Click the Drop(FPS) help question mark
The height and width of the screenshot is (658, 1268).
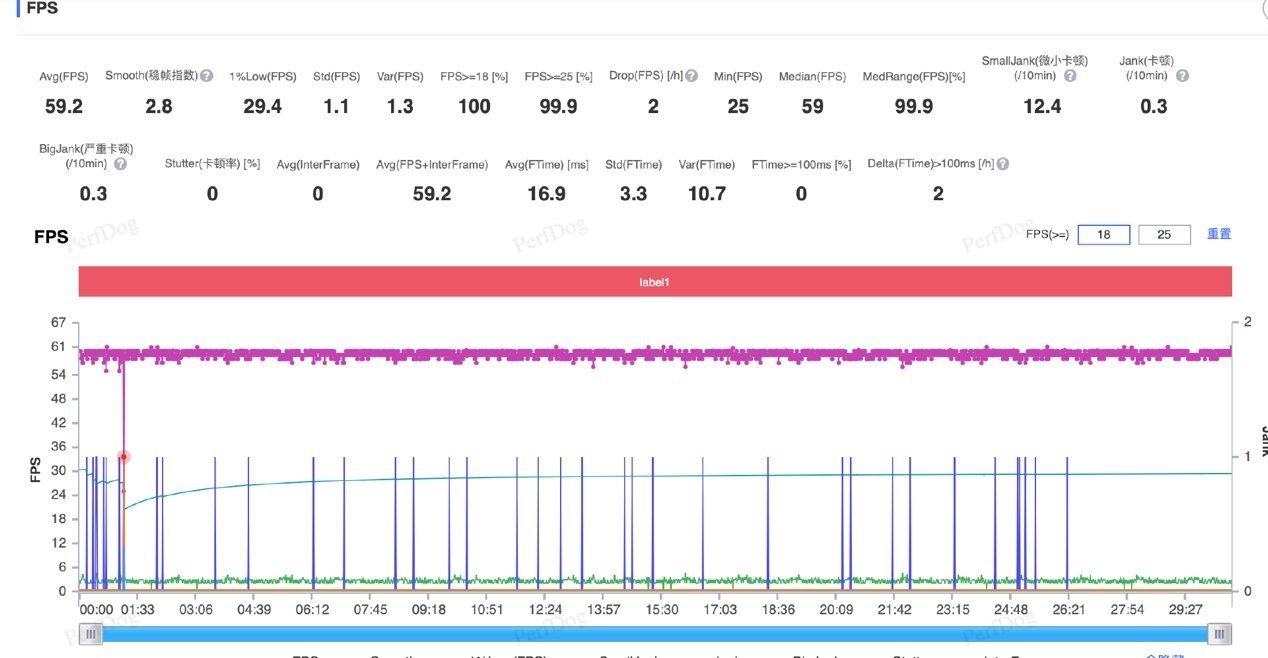[x=692, y=76]
